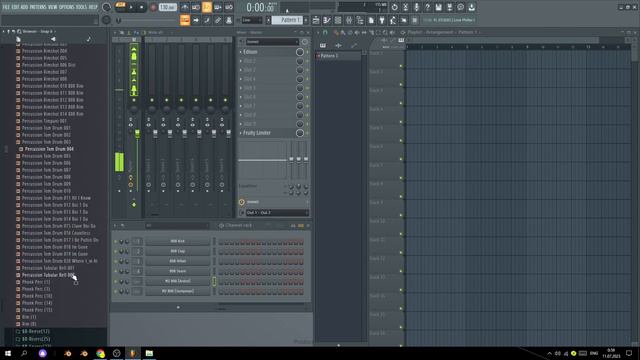Activate first step of 808 HiHat
Viewport: 640px width, 360px height.
tap(221, 261)
